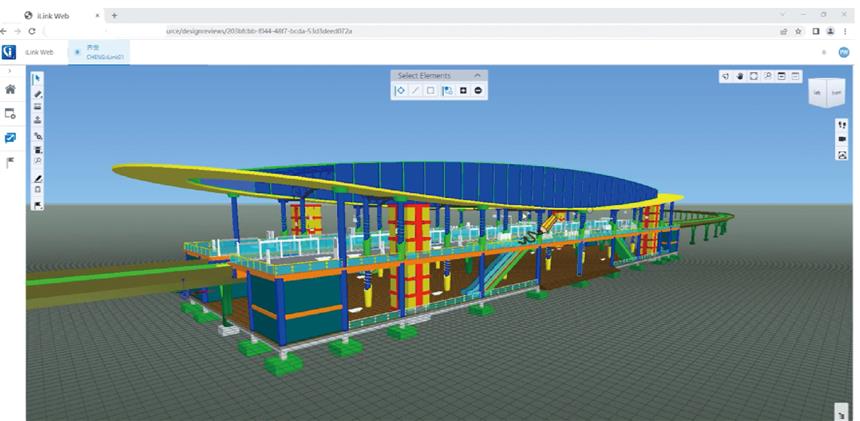Click the camera icon on the right
Image resolution: width=860 pixels, height=421 pixels.
pos(842,140)
